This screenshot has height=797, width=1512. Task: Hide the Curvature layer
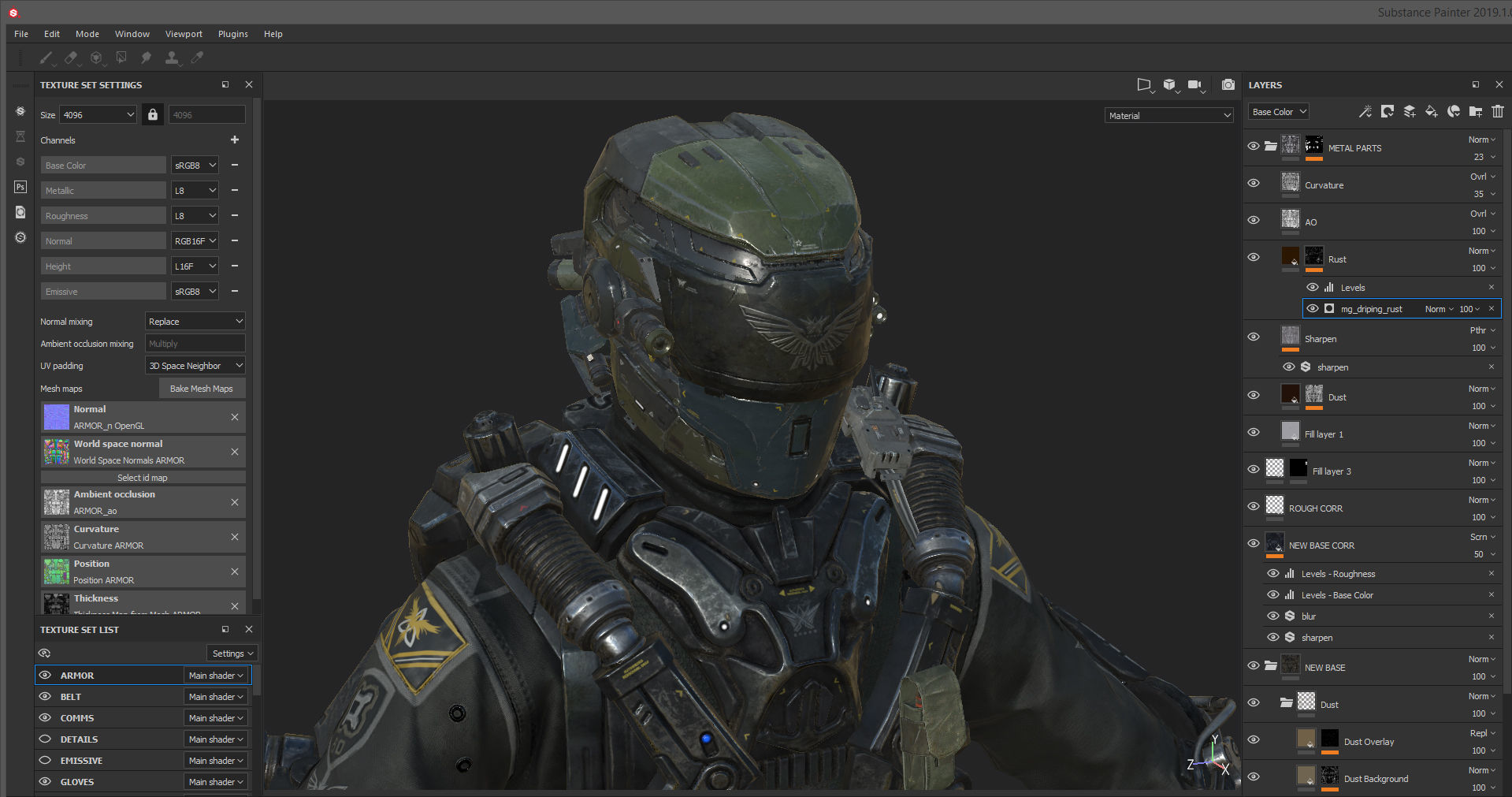[x=1254, y=183]
